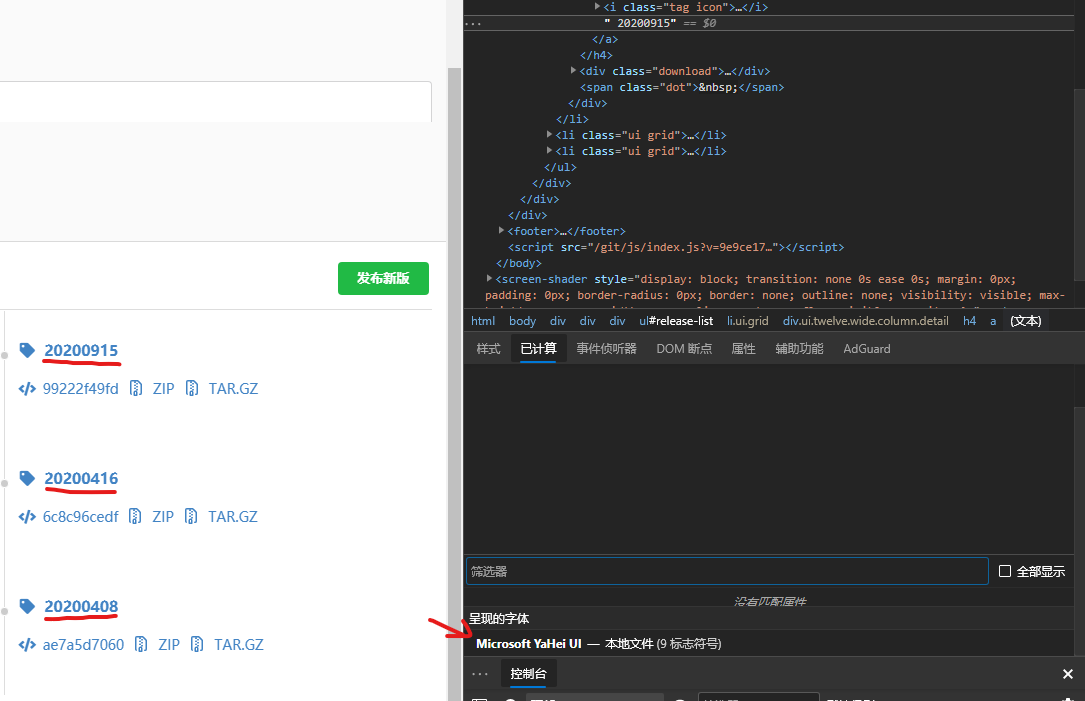Enable the 全部显示 checkbox
Viewport: 1085px width, 701px height.
click(1005, 570)
